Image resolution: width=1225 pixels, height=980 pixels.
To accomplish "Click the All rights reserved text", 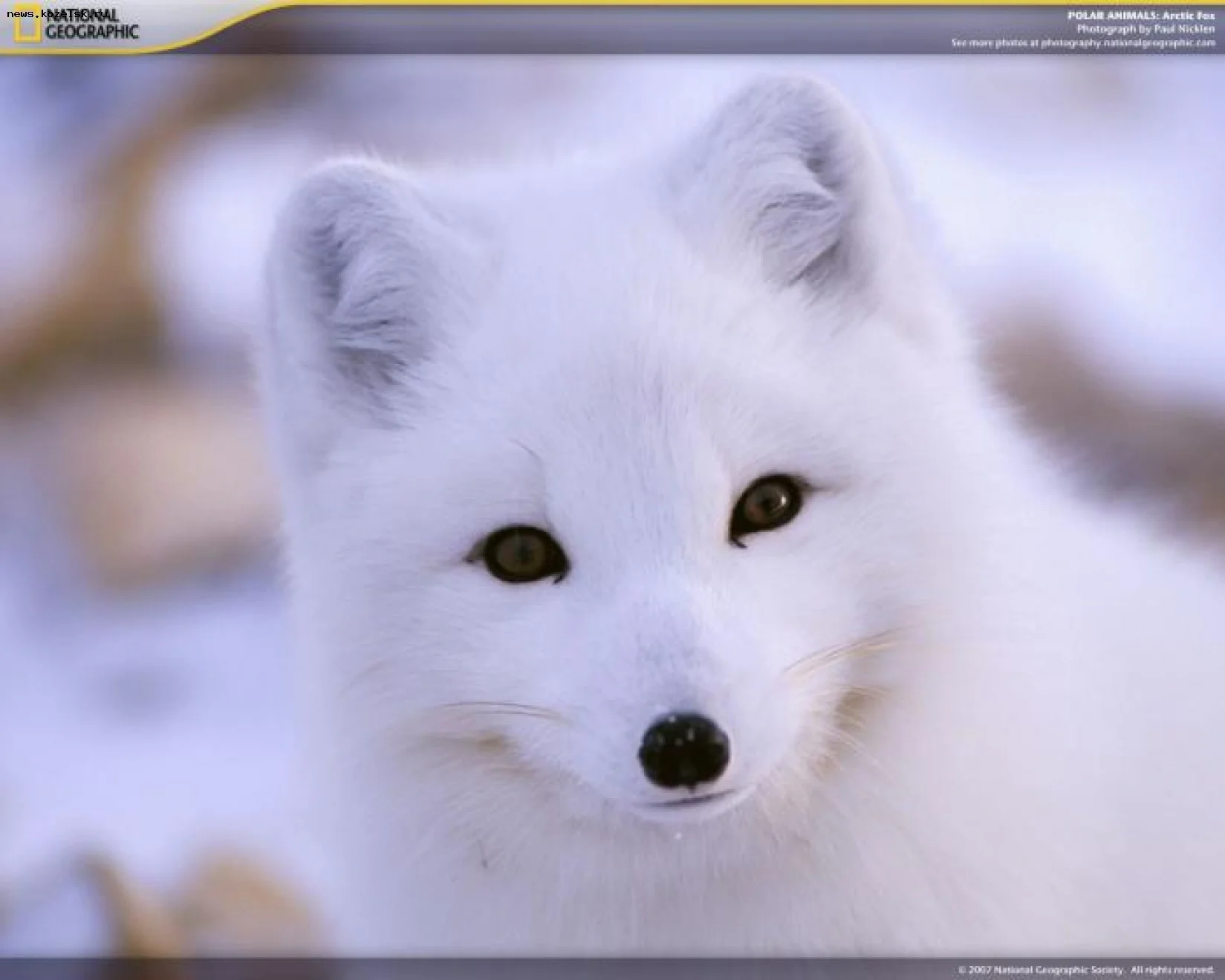I will 1172,970.
